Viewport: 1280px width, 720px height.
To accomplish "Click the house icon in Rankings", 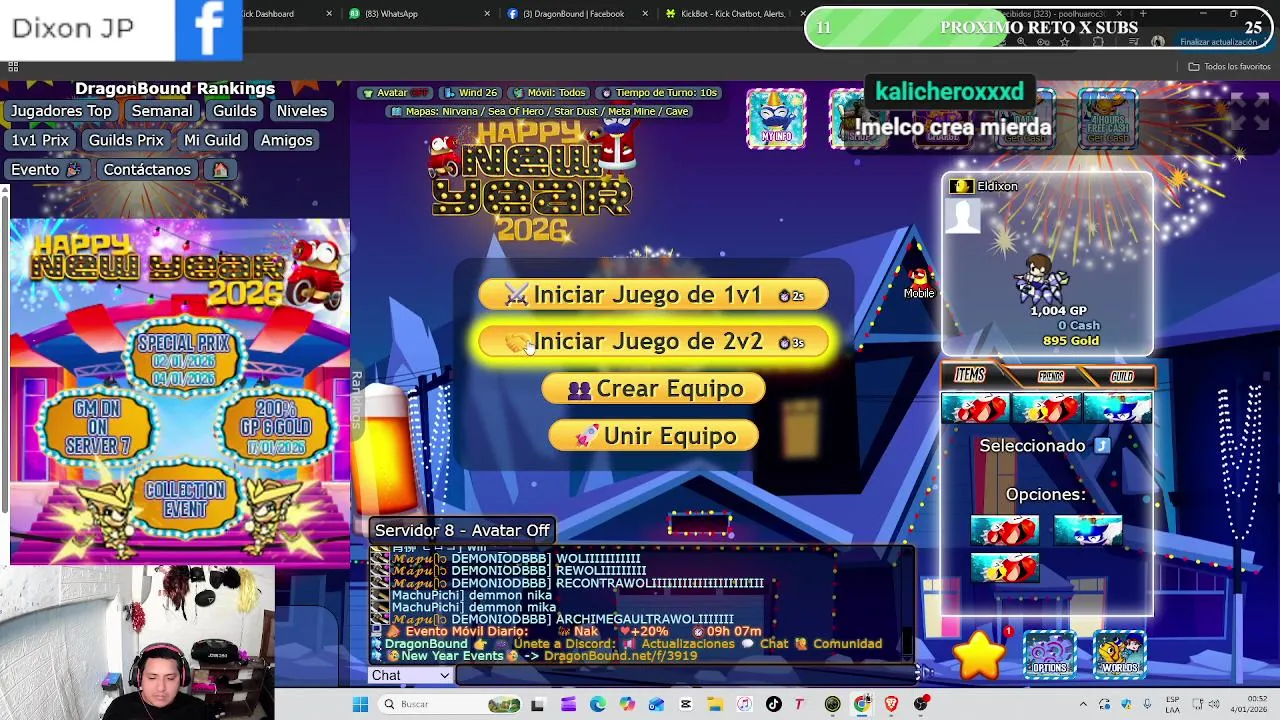I will (x=220, y=169).
